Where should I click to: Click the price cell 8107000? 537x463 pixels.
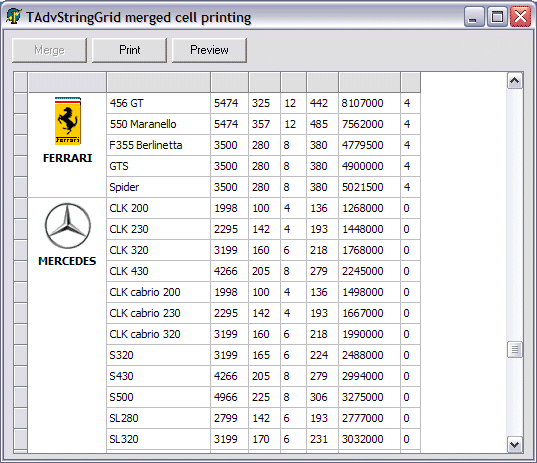(x=369, y=103)
